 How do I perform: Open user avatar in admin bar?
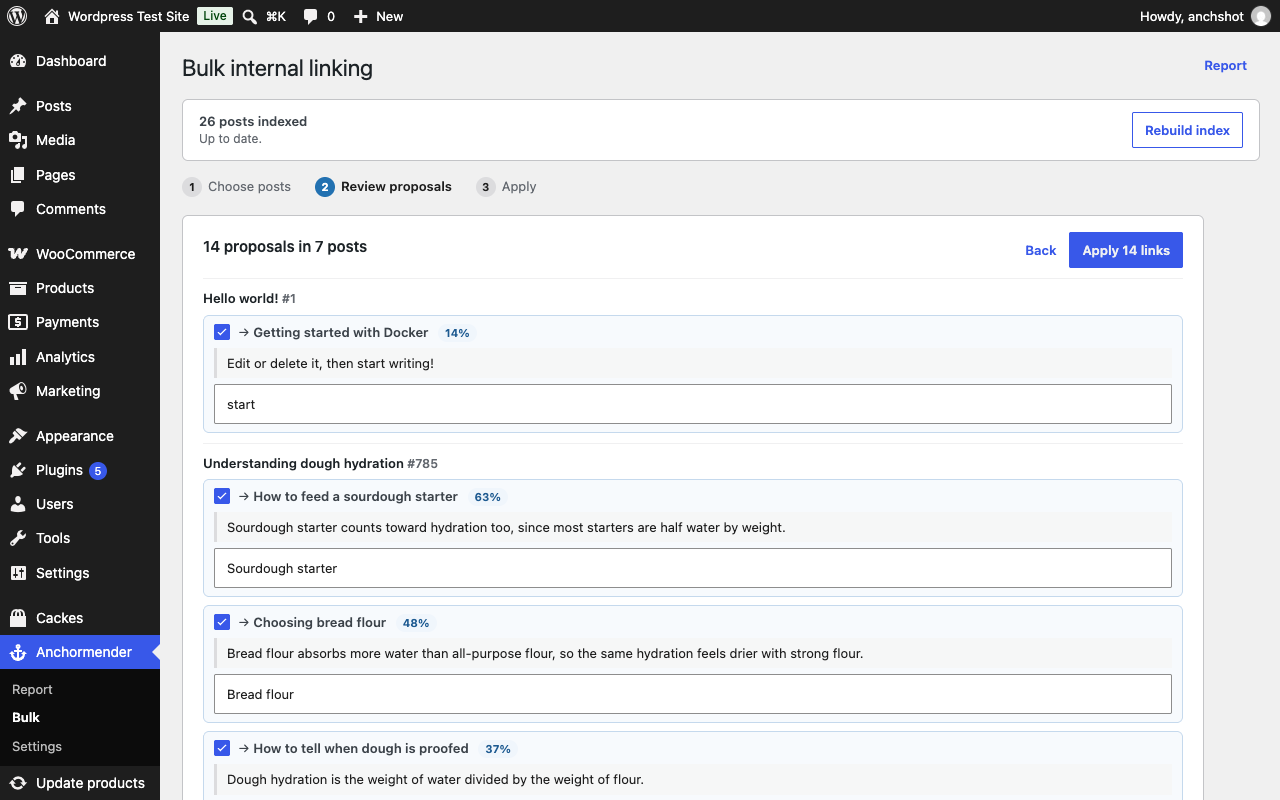(1261, 16)
